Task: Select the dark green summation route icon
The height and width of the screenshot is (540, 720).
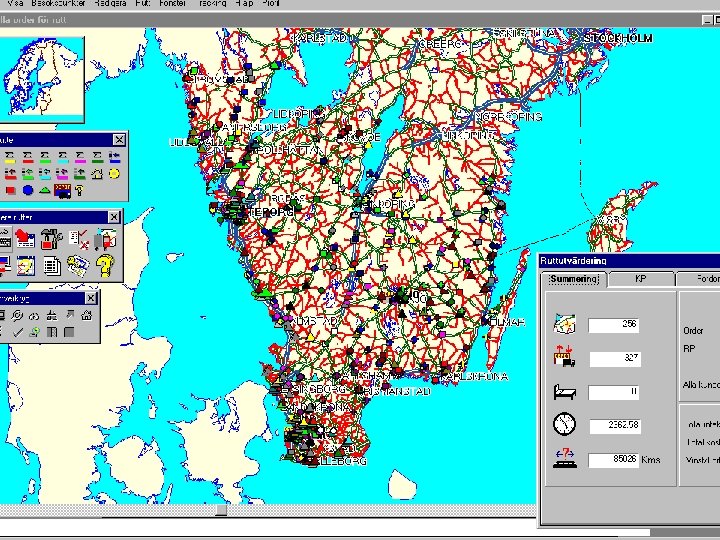Action: pos(97,158)
